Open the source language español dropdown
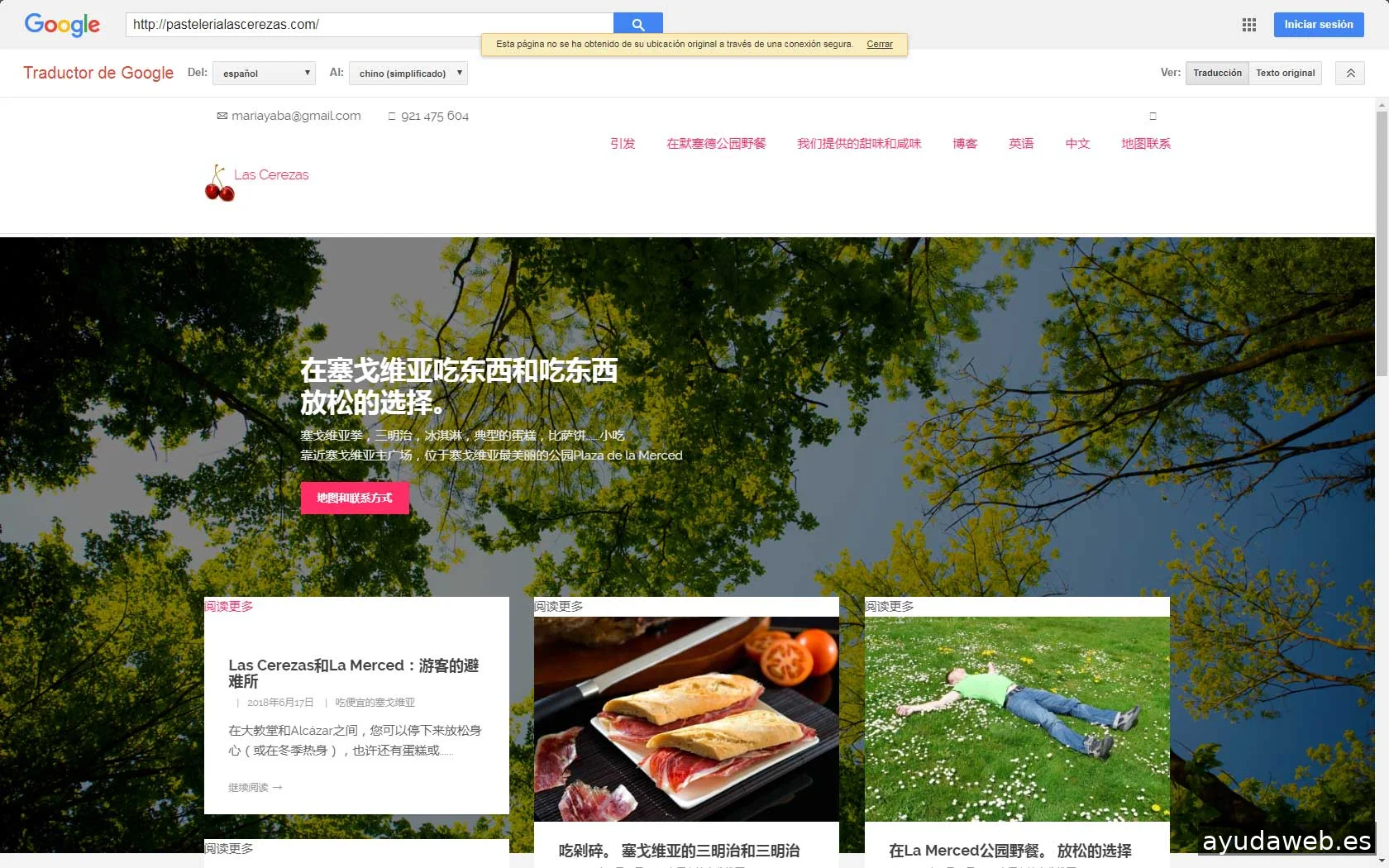Viewport: 1389px width, 868px height. click(264, 74)
